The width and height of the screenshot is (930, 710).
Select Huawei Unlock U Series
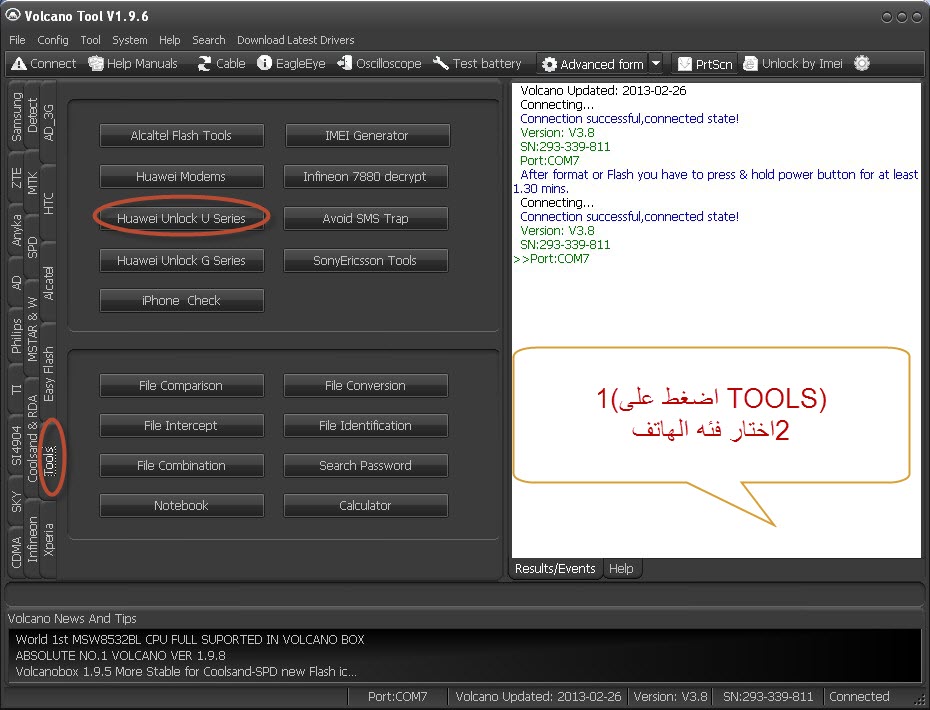point(181,218)
